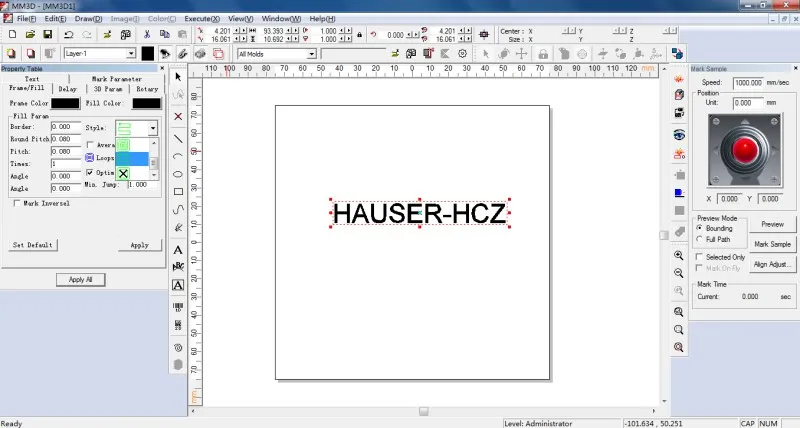Switch to the Rotary tab

click(x=147, y=89)
